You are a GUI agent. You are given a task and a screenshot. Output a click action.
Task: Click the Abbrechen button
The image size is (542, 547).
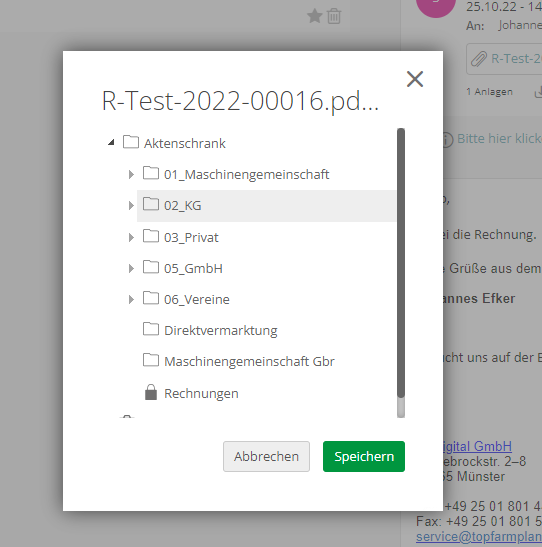(266, 456)
